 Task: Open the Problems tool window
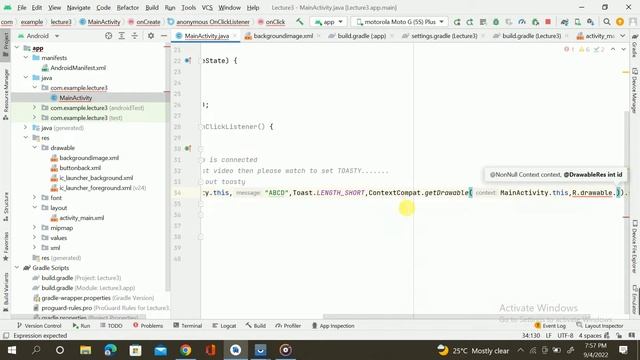click(148, 326)
